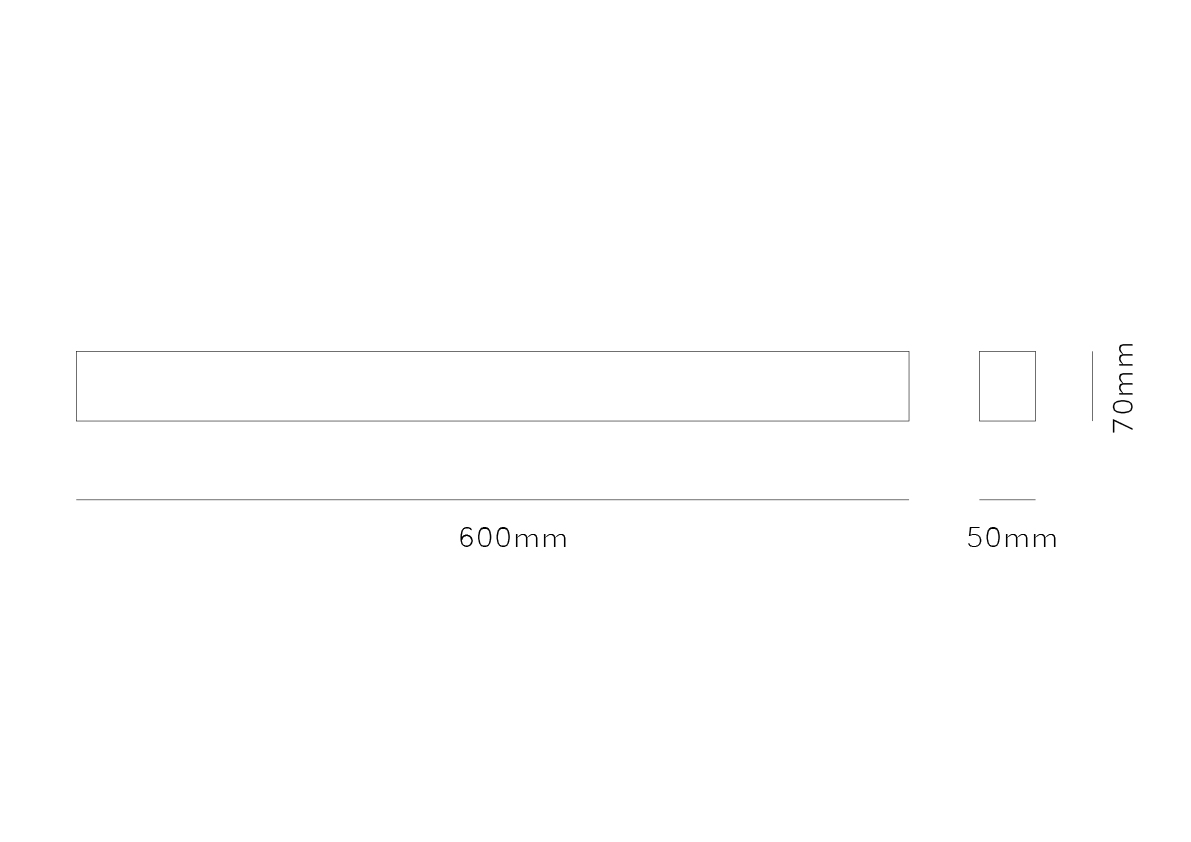Click the 600mm dimension label
This screenshot has height=842, width=1191.
513,538
